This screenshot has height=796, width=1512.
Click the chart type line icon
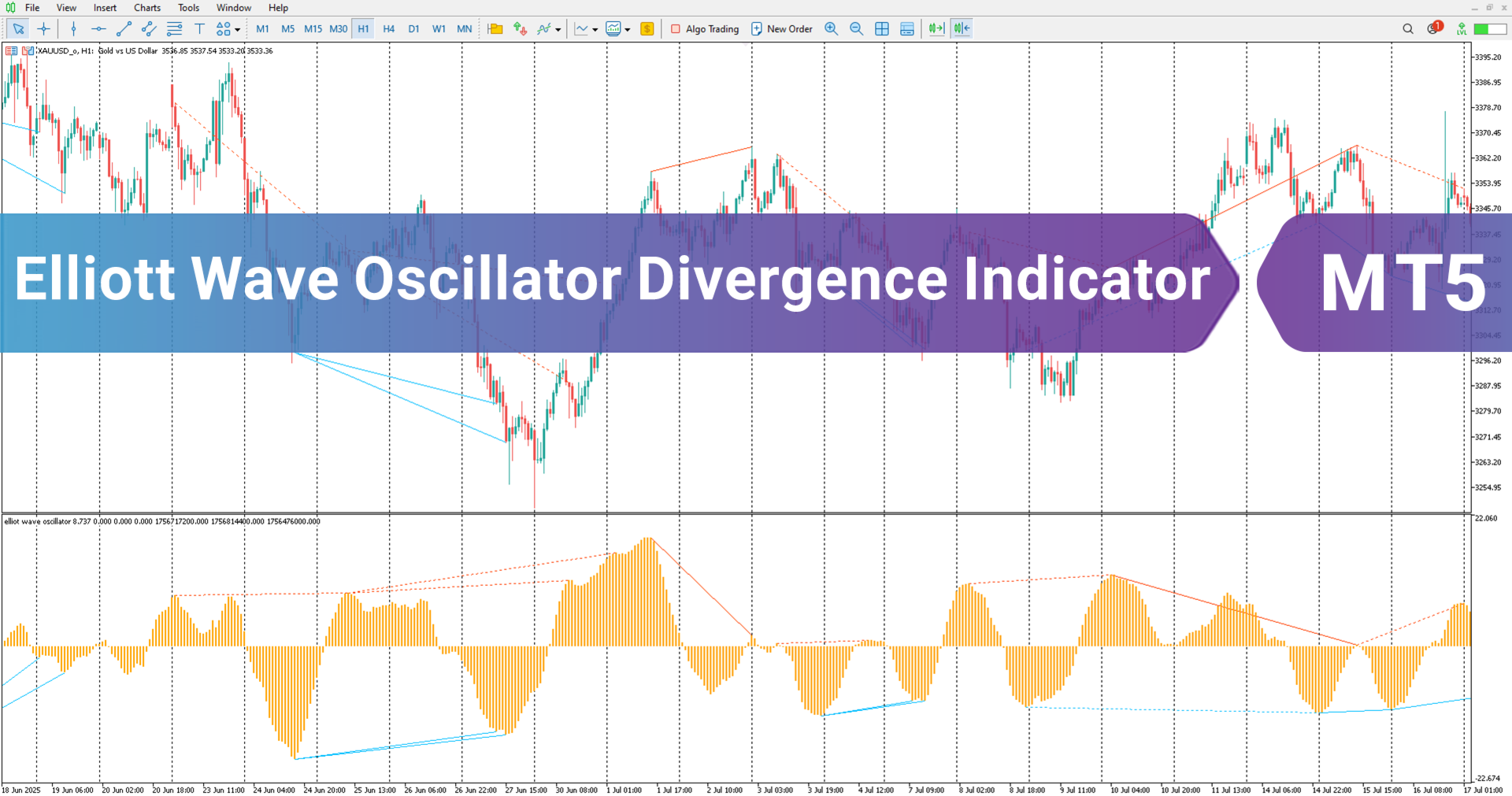pos(581,29)
